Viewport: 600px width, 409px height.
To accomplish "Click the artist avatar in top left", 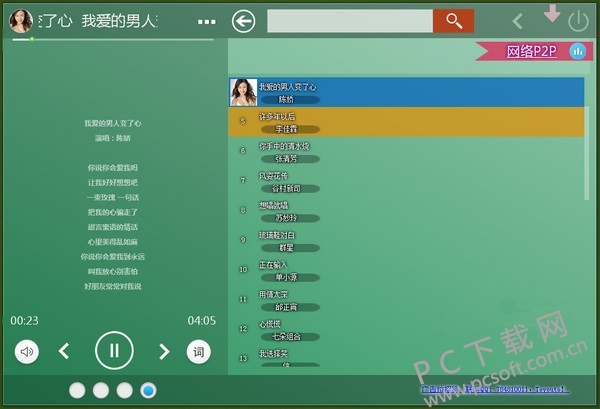I will pos(21,21).
